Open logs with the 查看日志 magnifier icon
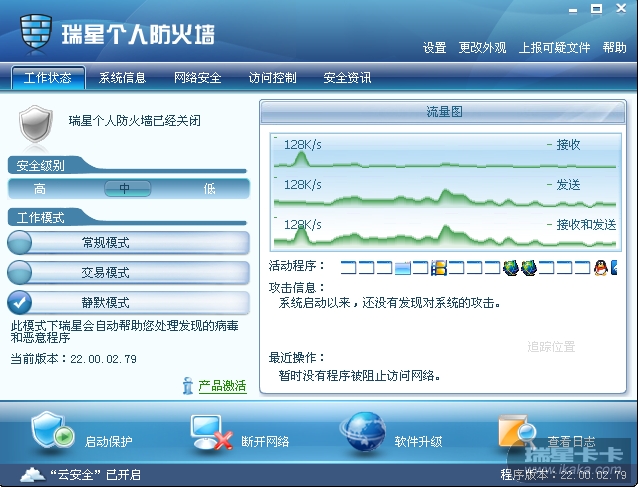 517,433
